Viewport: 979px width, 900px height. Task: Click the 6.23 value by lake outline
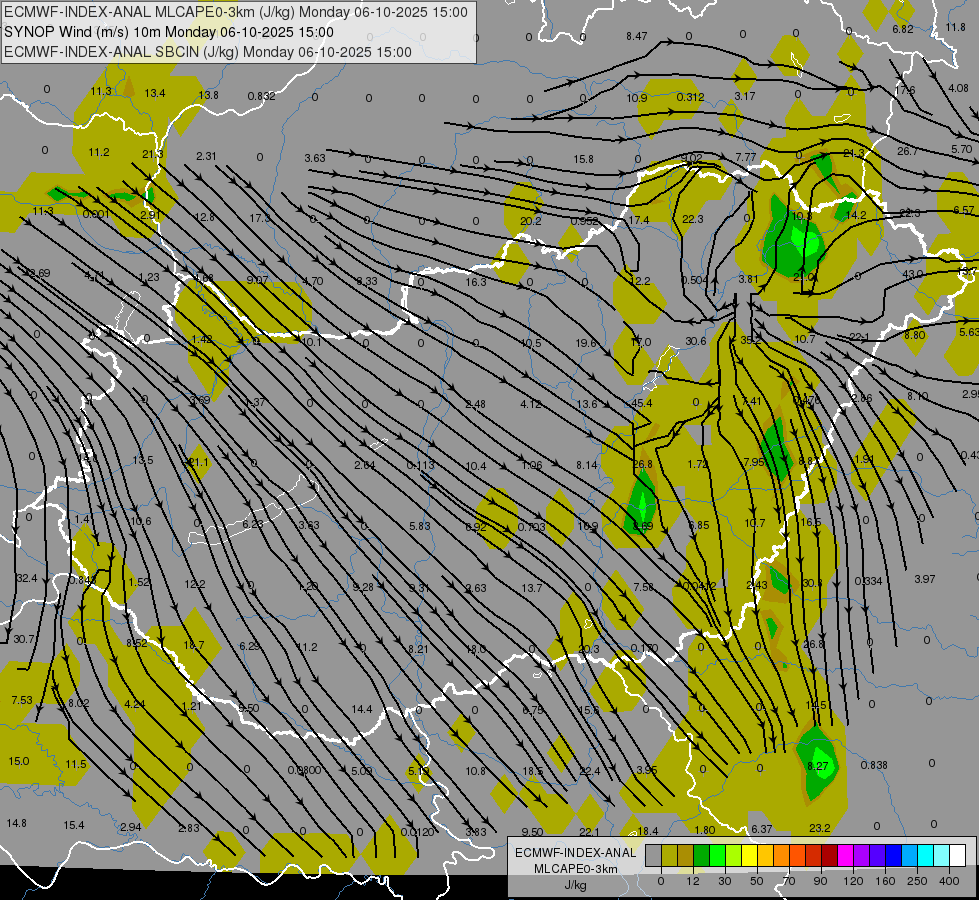[x=253, y=524]
